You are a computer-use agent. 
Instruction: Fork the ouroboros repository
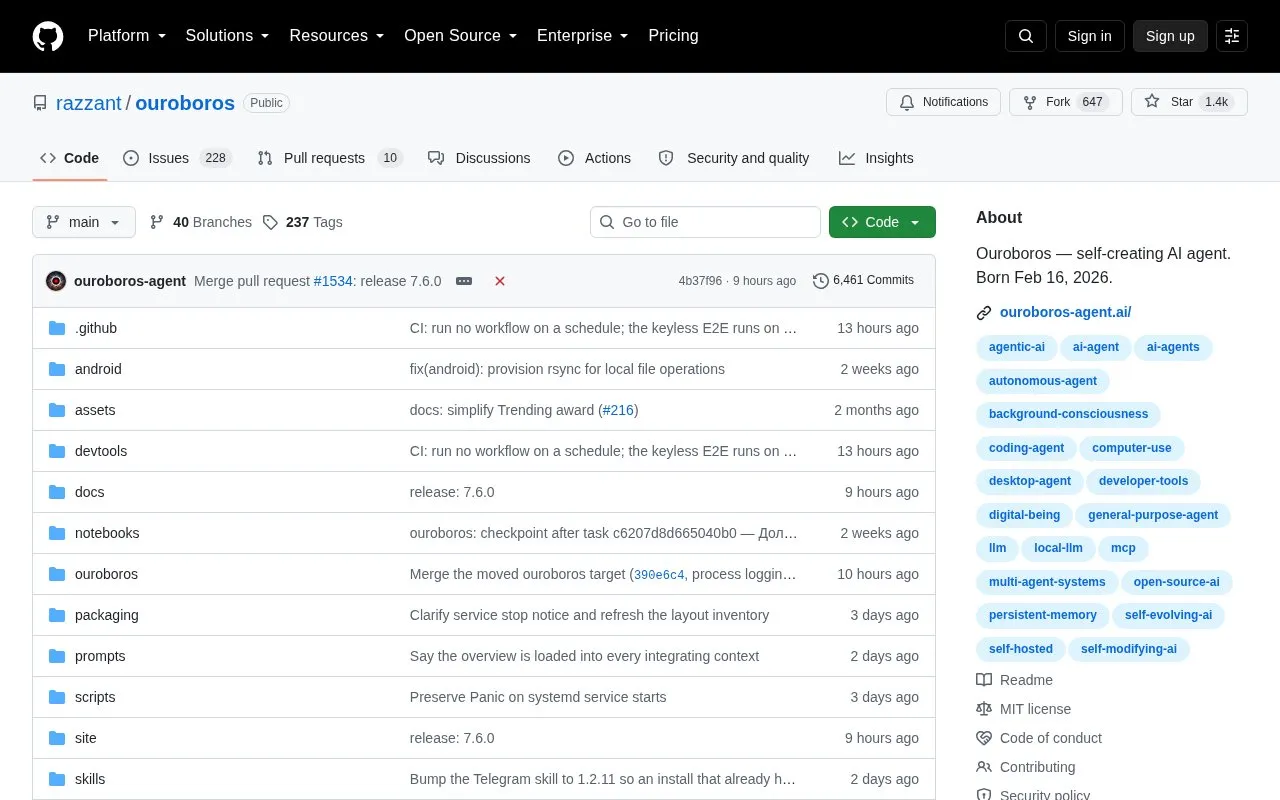coord(1066,102)
